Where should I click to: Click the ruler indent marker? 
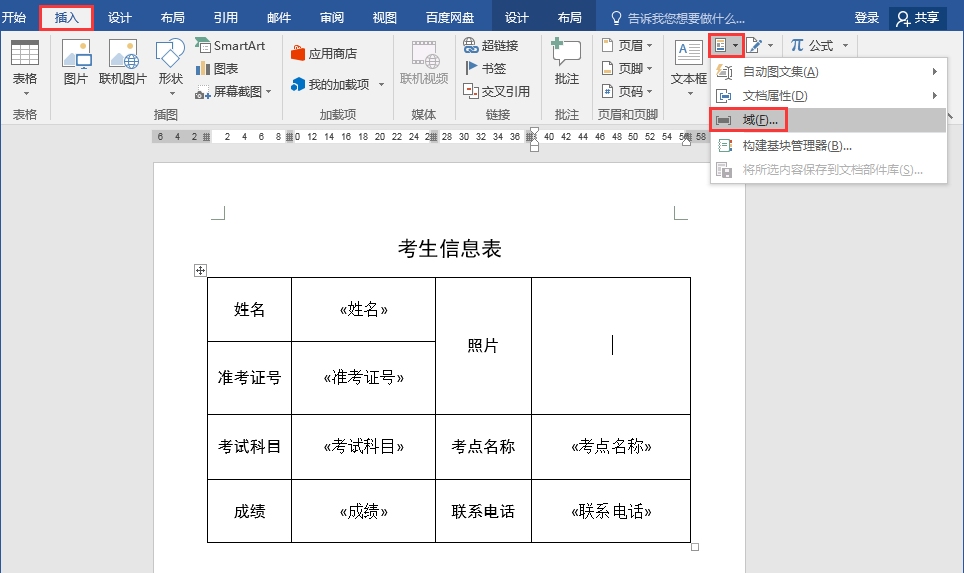click(534, 139)
